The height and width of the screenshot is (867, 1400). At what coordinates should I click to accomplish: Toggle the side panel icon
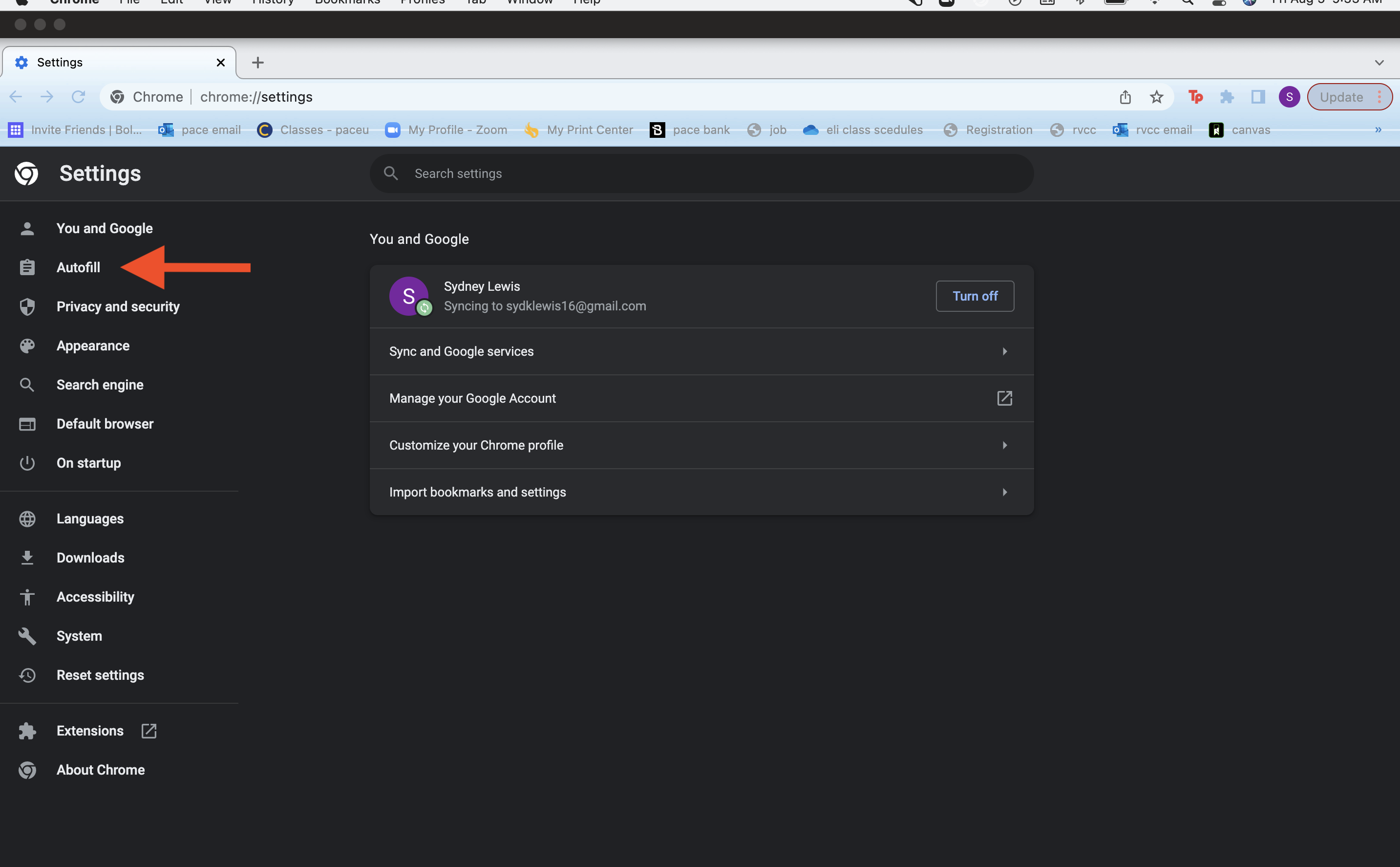(1258, 97)
